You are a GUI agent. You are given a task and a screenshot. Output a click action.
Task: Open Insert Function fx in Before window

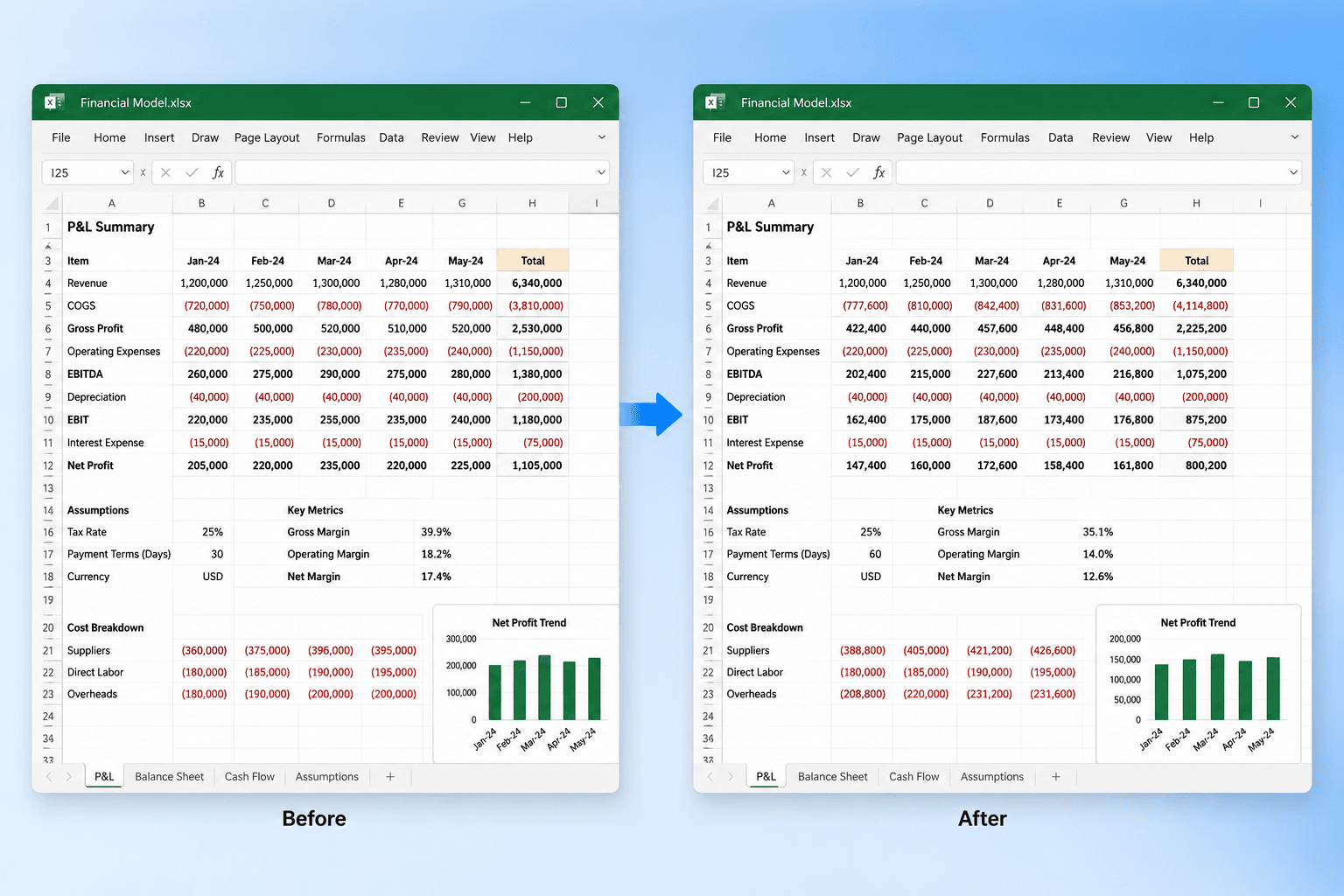pyautogui.click(x=219, y=172)
